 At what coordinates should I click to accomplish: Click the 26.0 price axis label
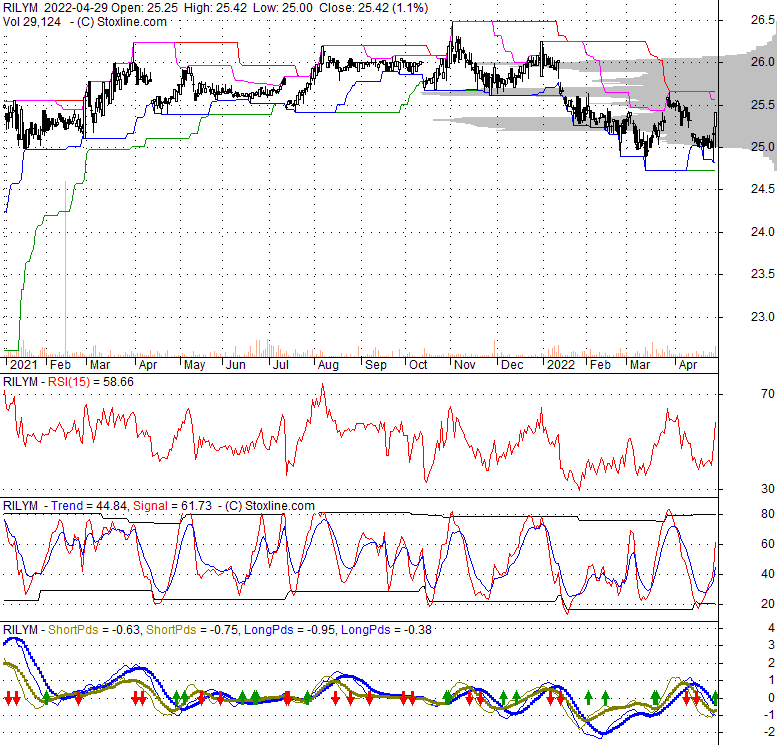pyautogui.click(x=763, y=62)
